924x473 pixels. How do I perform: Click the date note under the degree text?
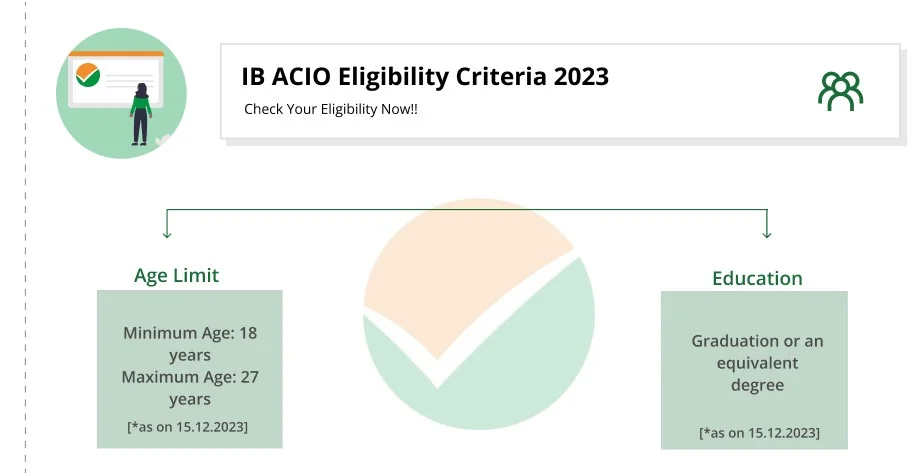coord(759,432)
